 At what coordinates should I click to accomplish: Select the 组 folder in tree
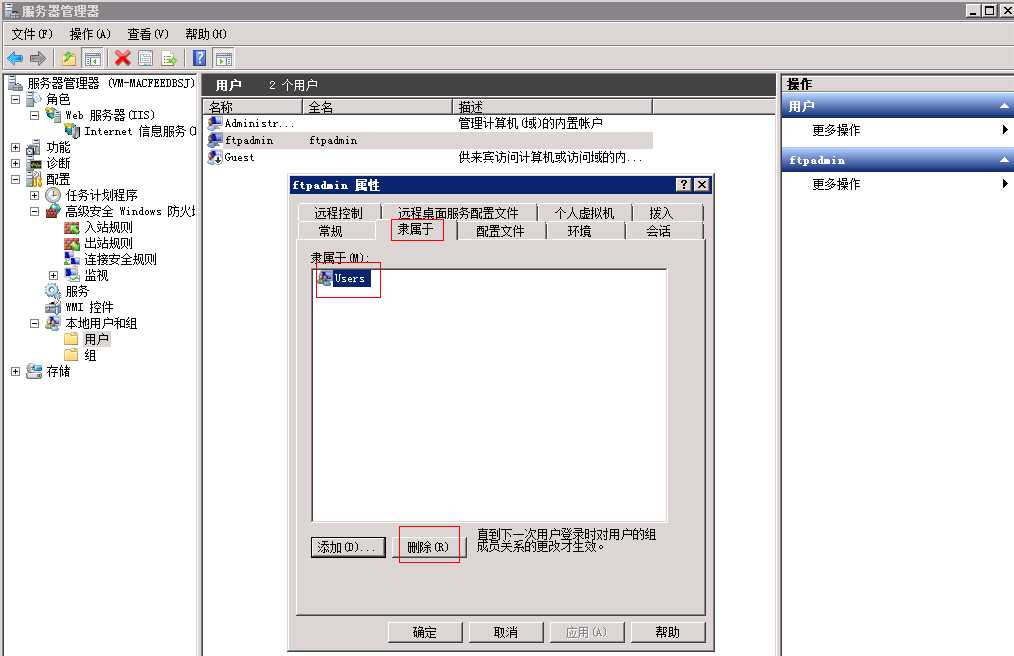(x=90, y=355)
